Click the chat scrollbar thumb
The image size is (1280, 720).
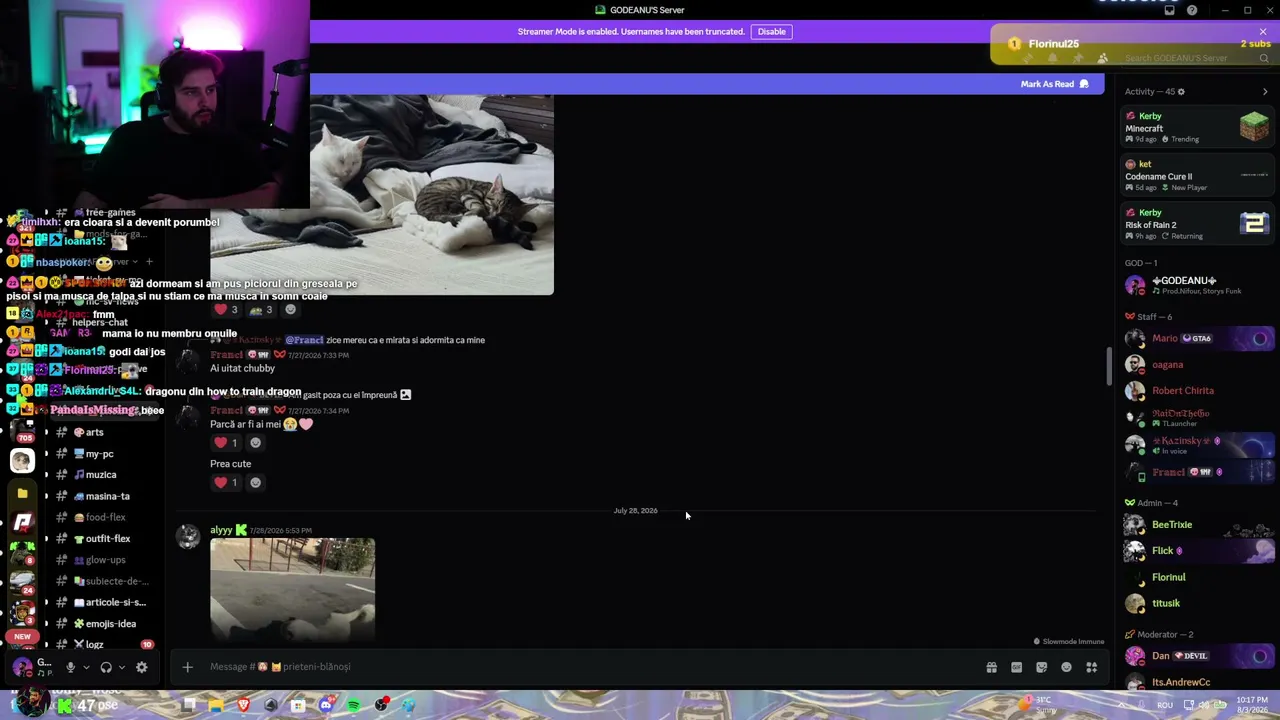click(x=1108, y=366)
